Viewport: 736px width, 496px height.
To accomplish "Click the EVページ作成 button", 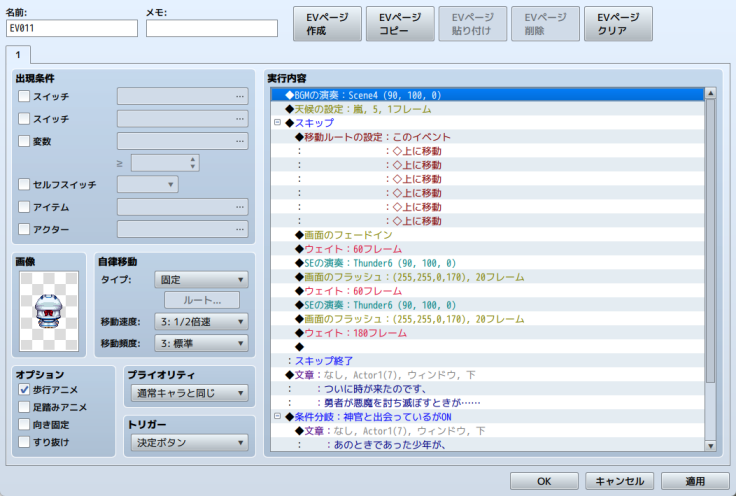I will [x=327, y=24].
